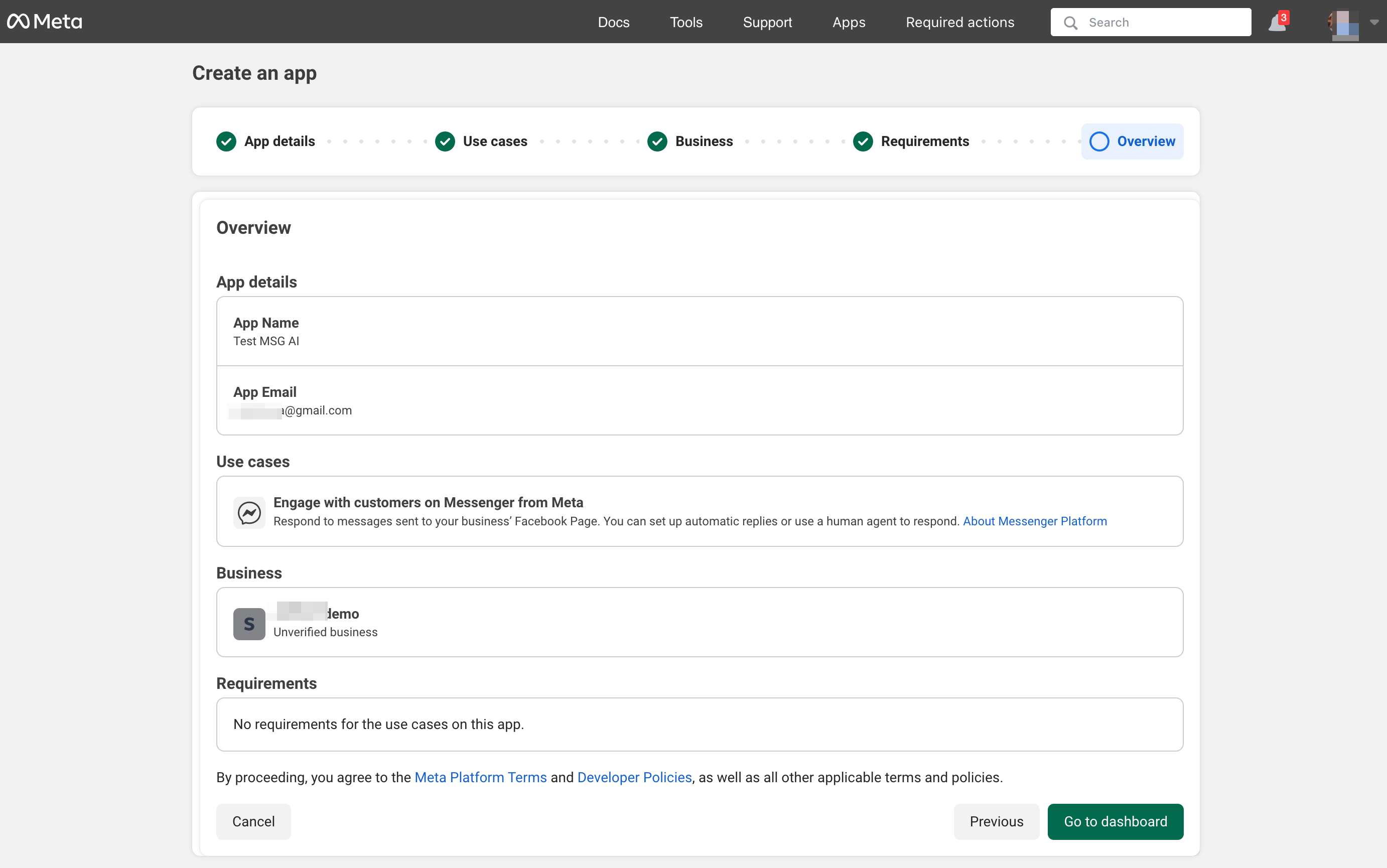Screen dimensions: 1387x868
Task: Open the Docs menu
Action: (x=613, y=23)
